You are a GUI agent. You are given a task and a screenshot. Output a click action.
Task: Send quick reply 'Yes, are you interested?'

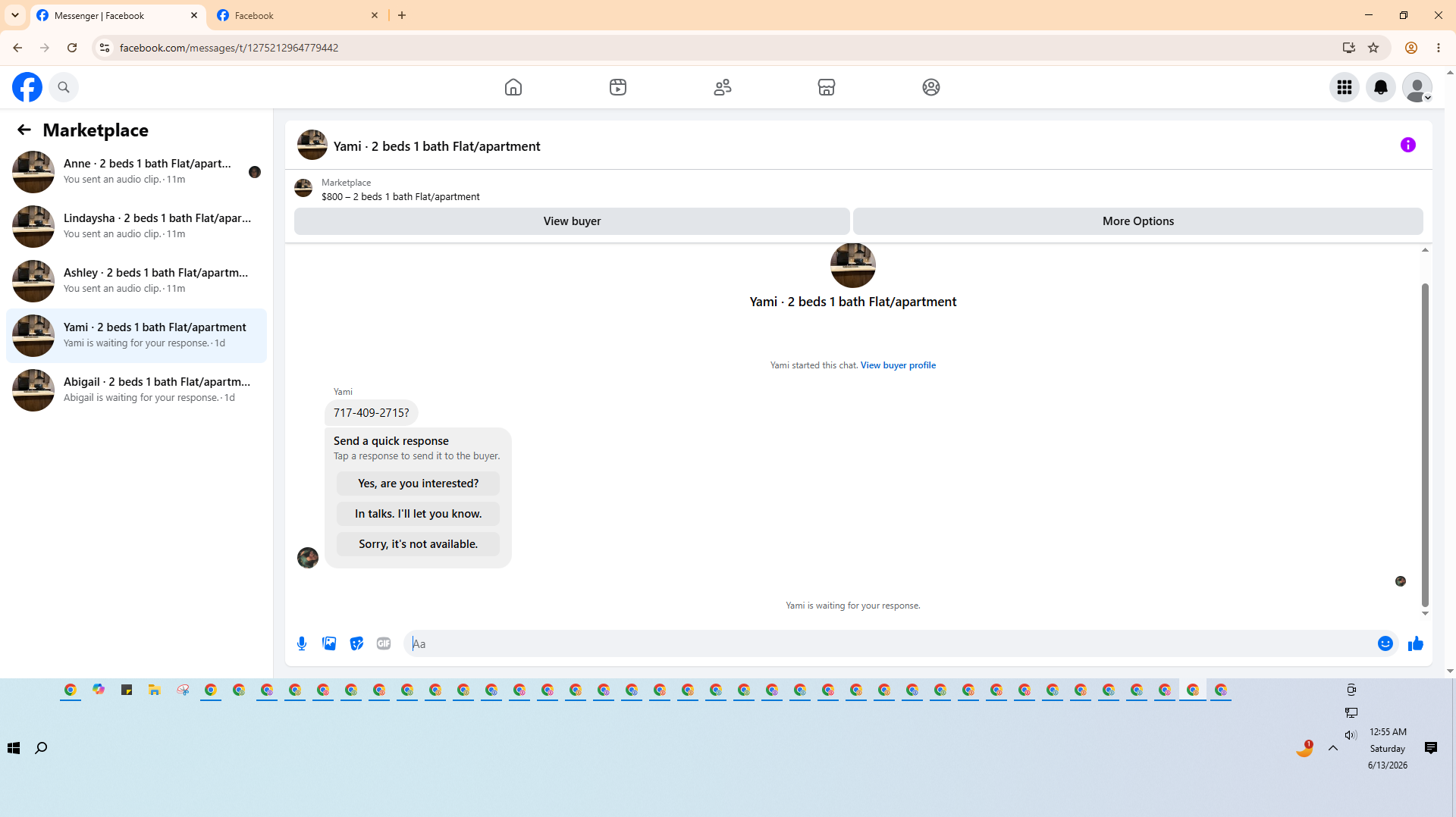(418, 484)
